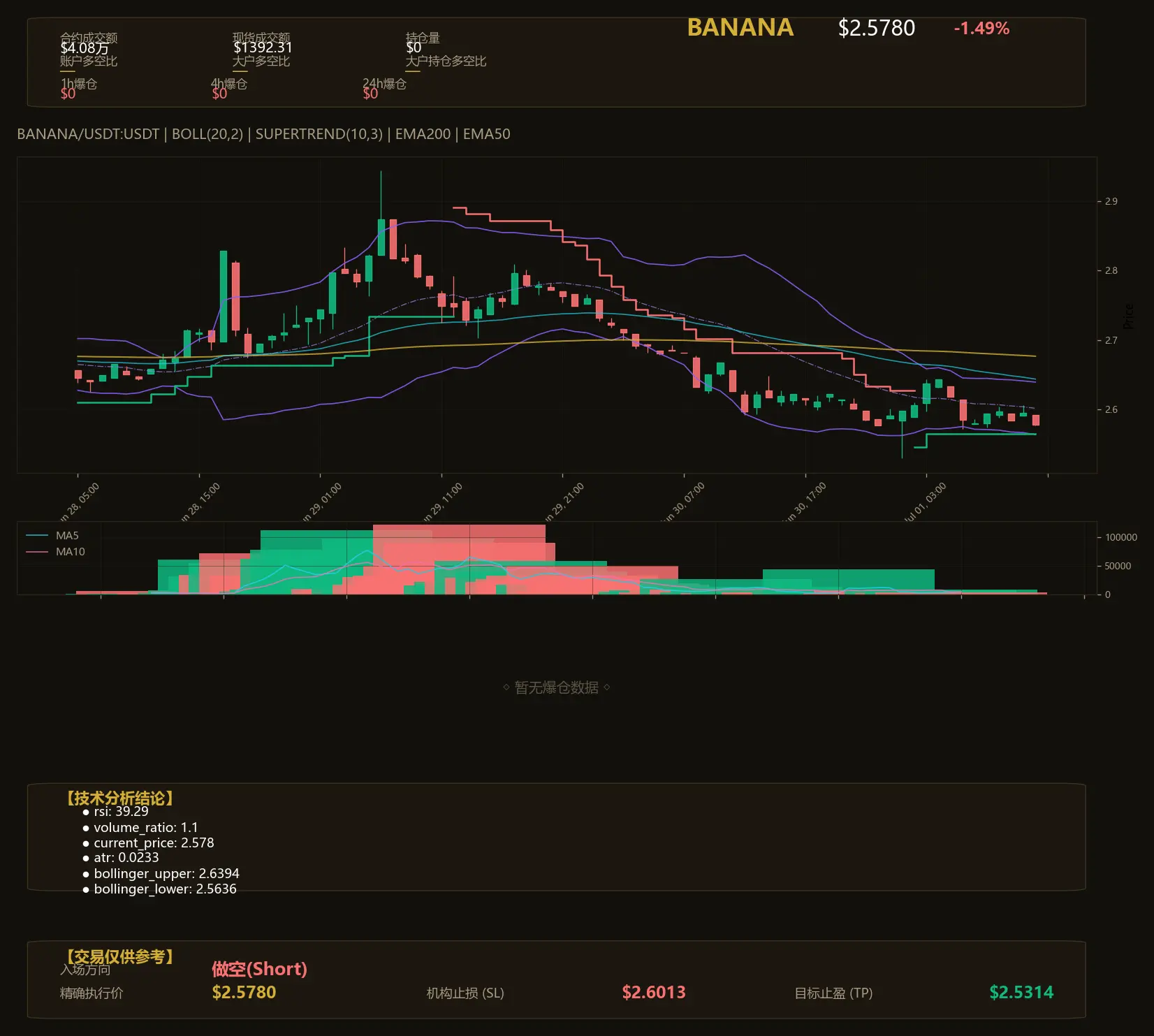This screenshot has height=1036, width=1154.
Task: Click the 50000 volume axis label
Action: [x=1118, y=566]
